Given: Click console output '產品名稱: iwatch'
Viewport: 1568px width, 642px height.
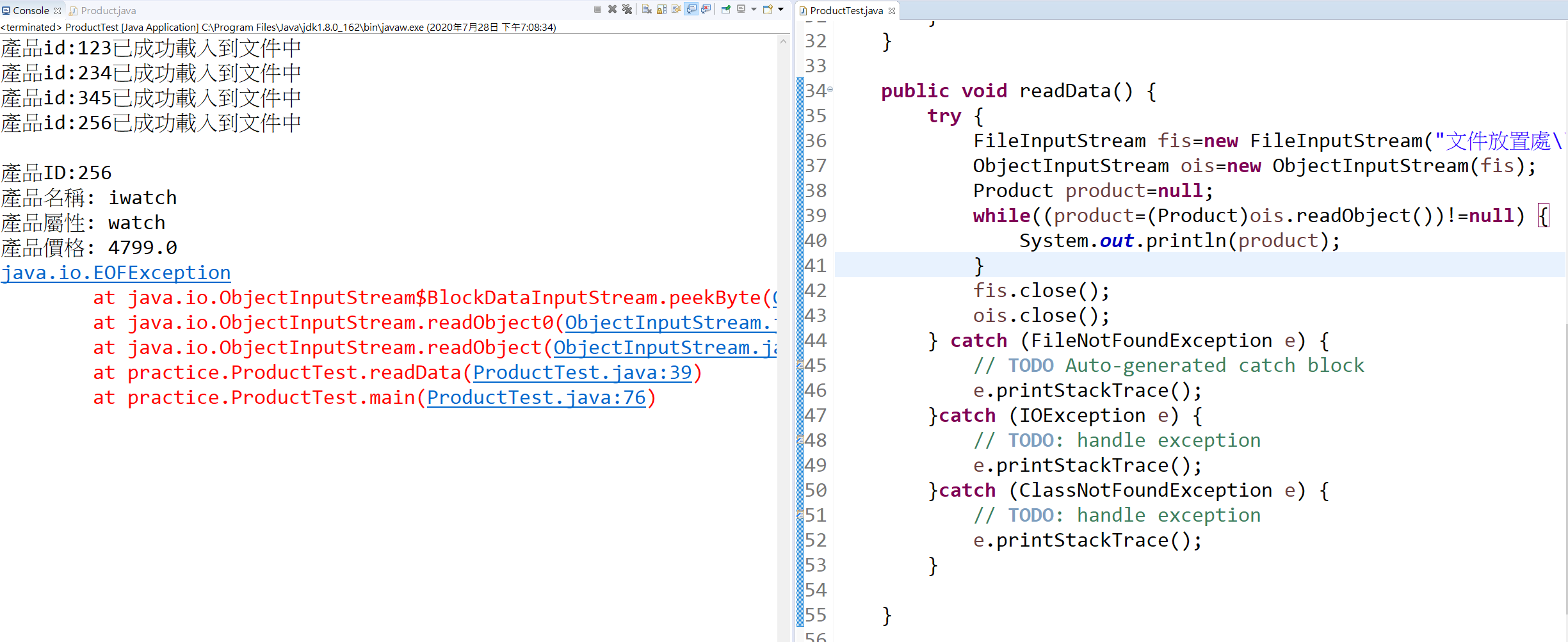Looking at the screenshot, I should (x=89, y=198).
